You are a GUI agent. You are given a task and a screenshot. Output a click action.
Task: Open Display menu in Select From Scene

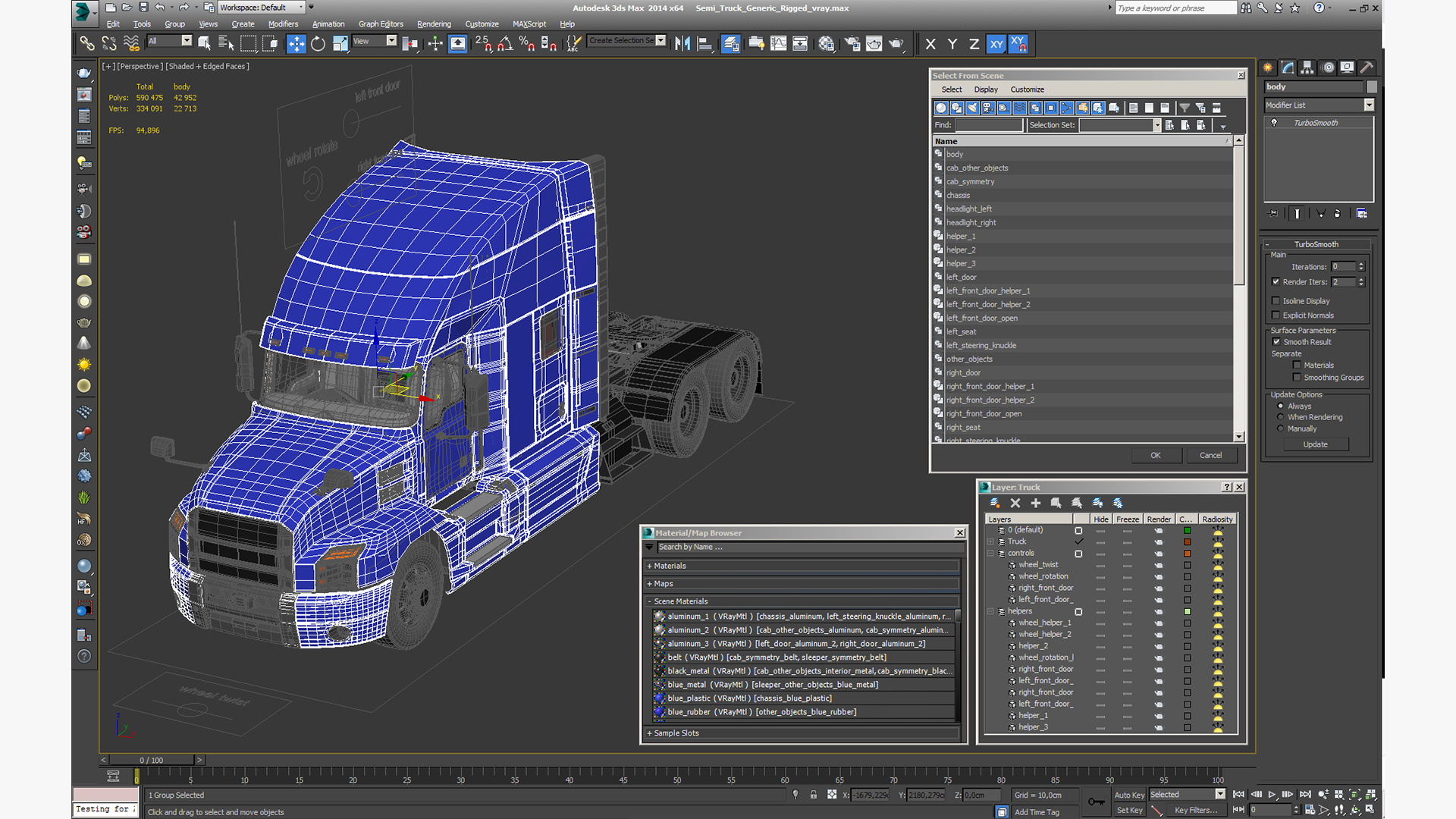tap(986, 89)
